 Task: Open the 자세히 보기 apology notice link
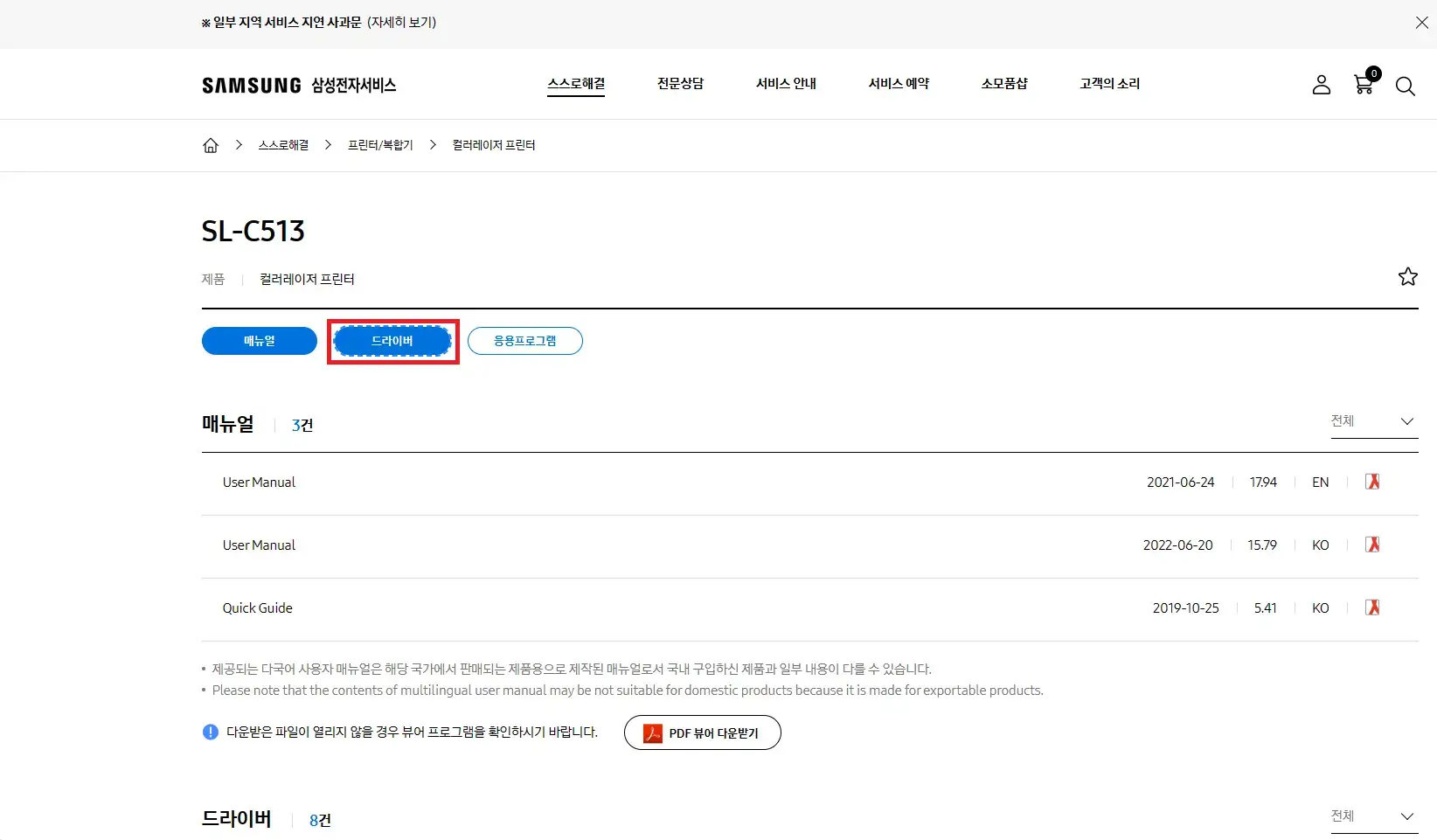coord(402,23)
